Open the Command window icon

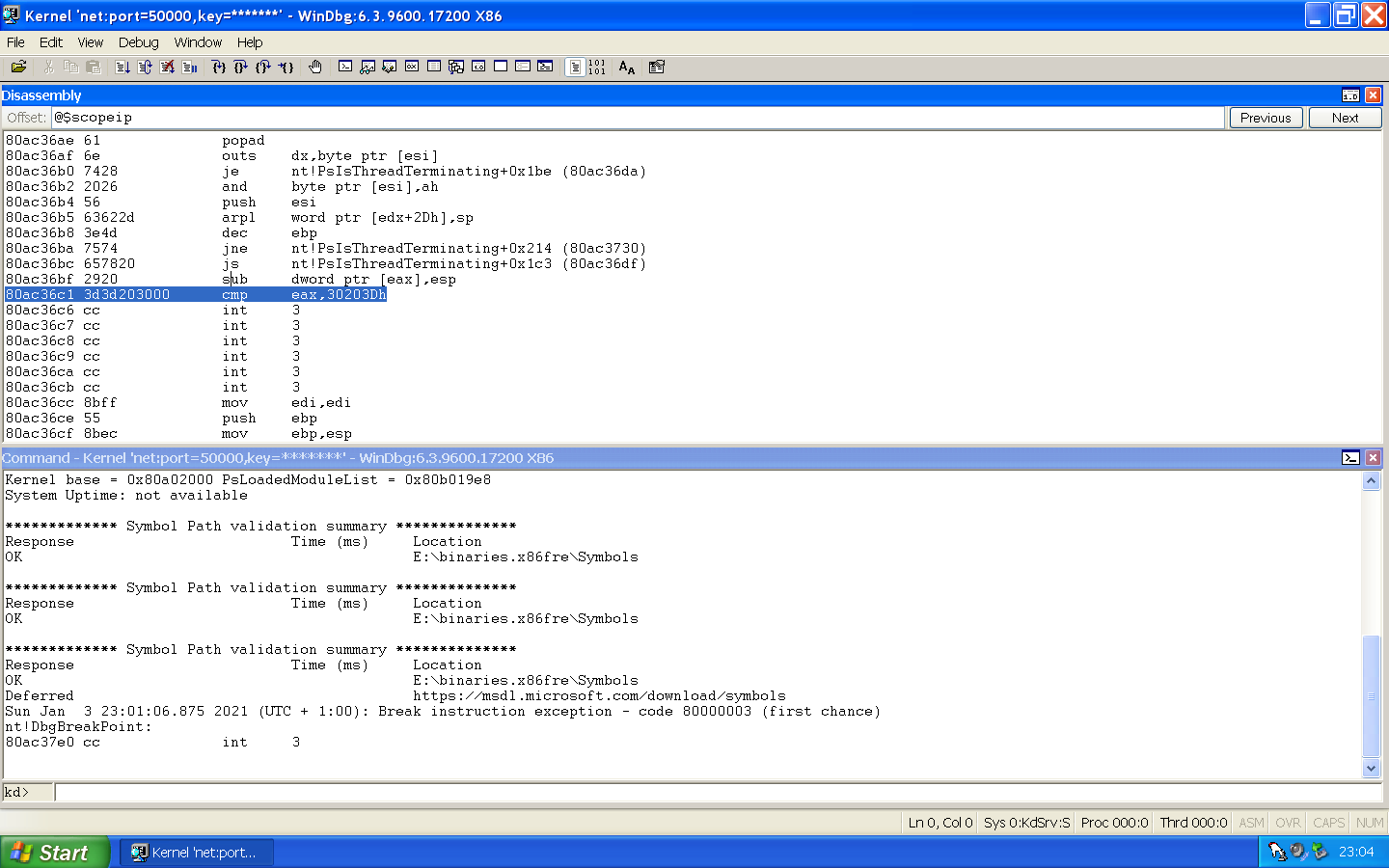345,67
